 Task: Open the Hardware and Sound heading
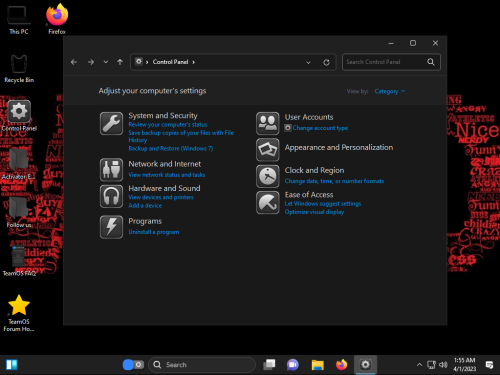click(x=164, y=188)
